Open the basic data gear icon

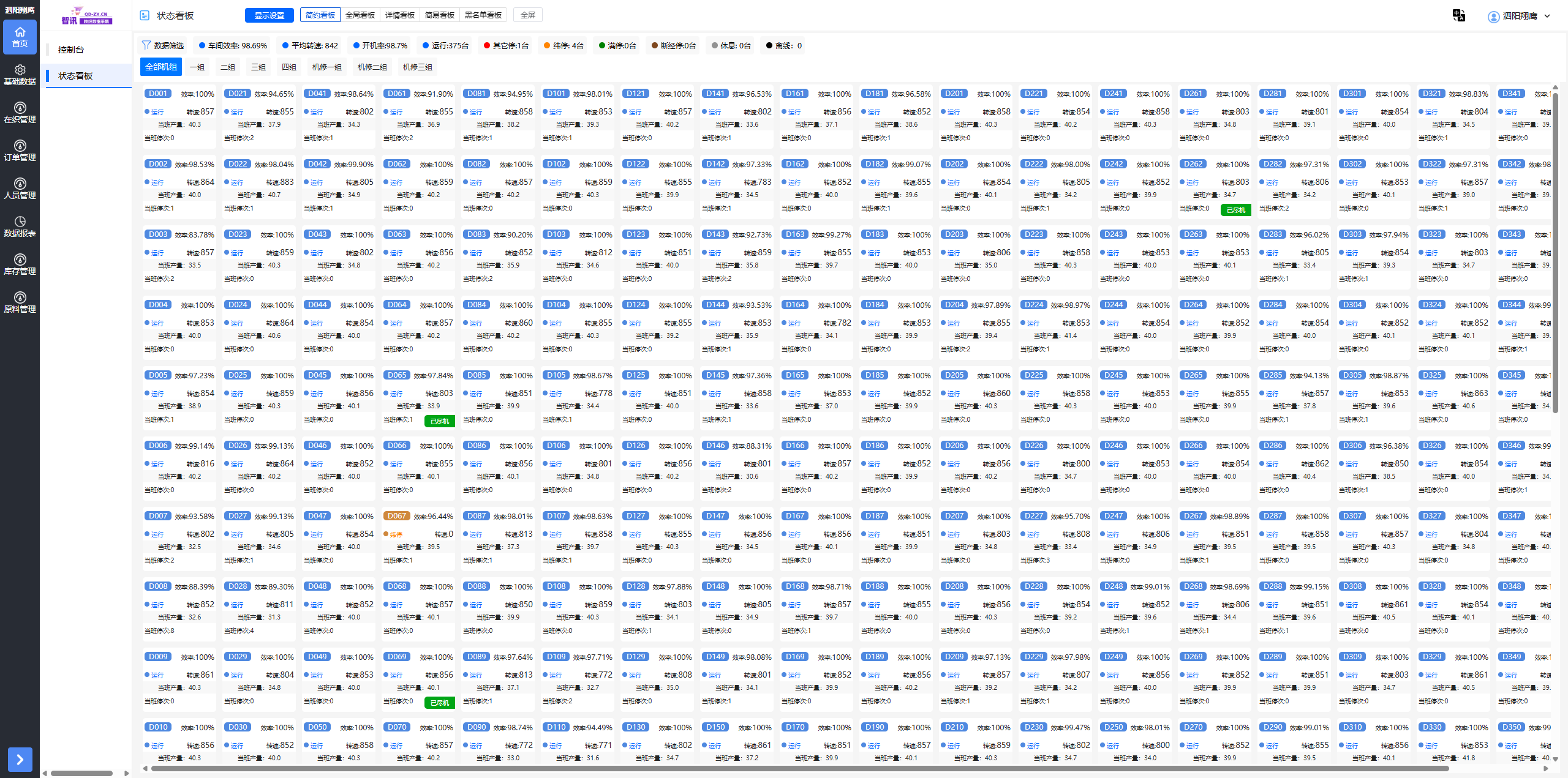[20, 70]
